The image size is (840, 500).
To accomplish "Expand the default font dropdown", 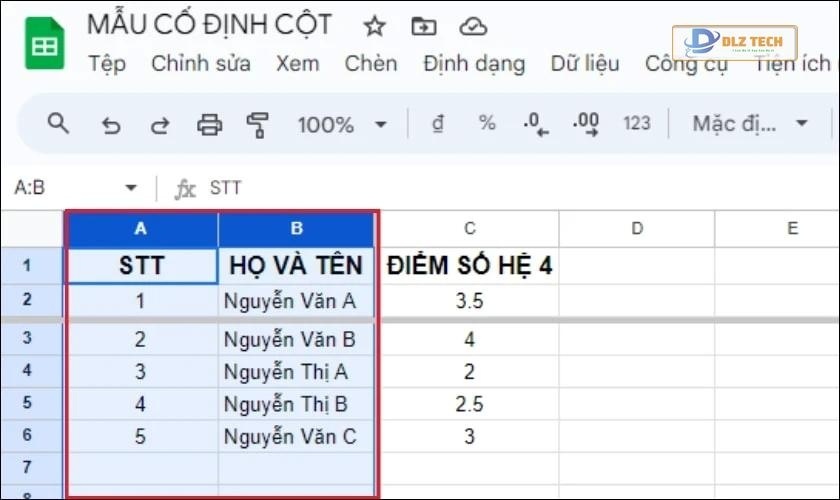I will pyautogui.click(x=750, y=124).
